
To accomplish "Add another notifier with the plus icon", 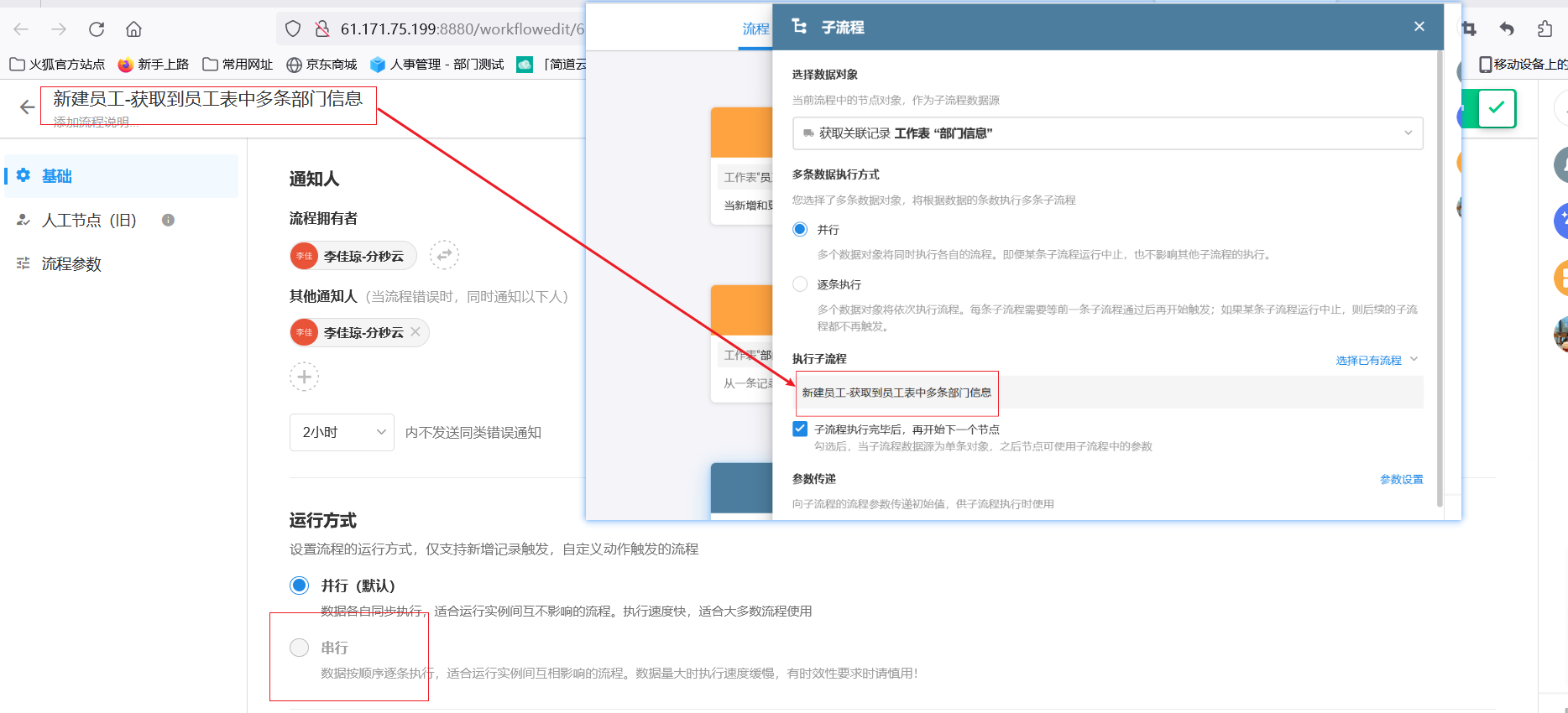I will point(304,377).
